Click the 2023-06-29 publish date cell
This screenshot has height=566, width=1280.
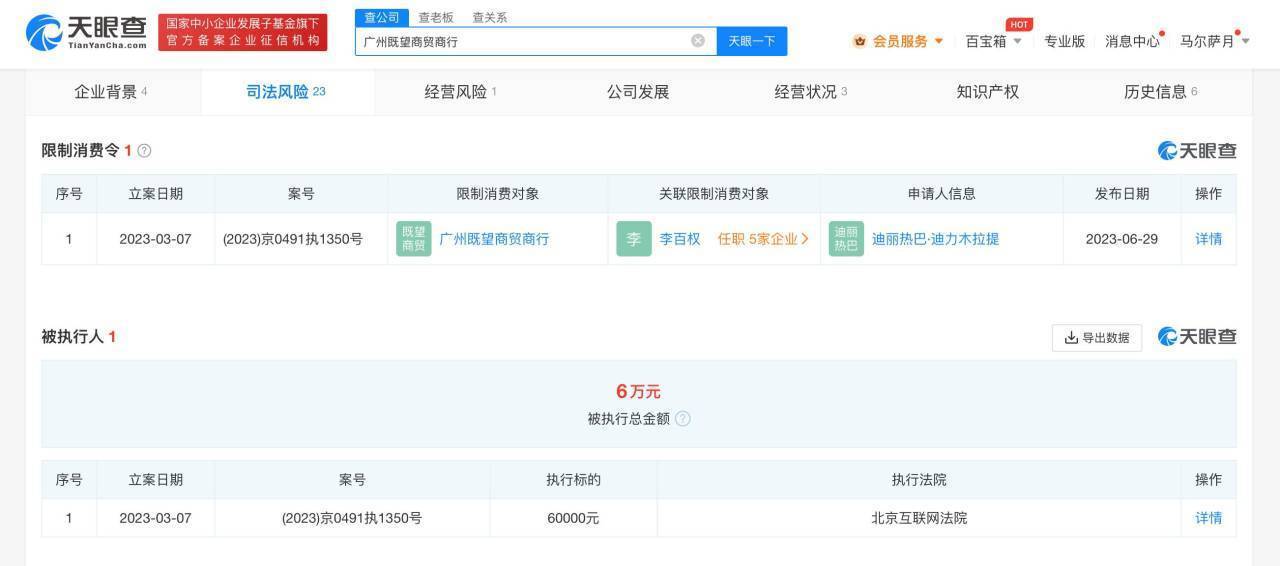click(1122, 239)
